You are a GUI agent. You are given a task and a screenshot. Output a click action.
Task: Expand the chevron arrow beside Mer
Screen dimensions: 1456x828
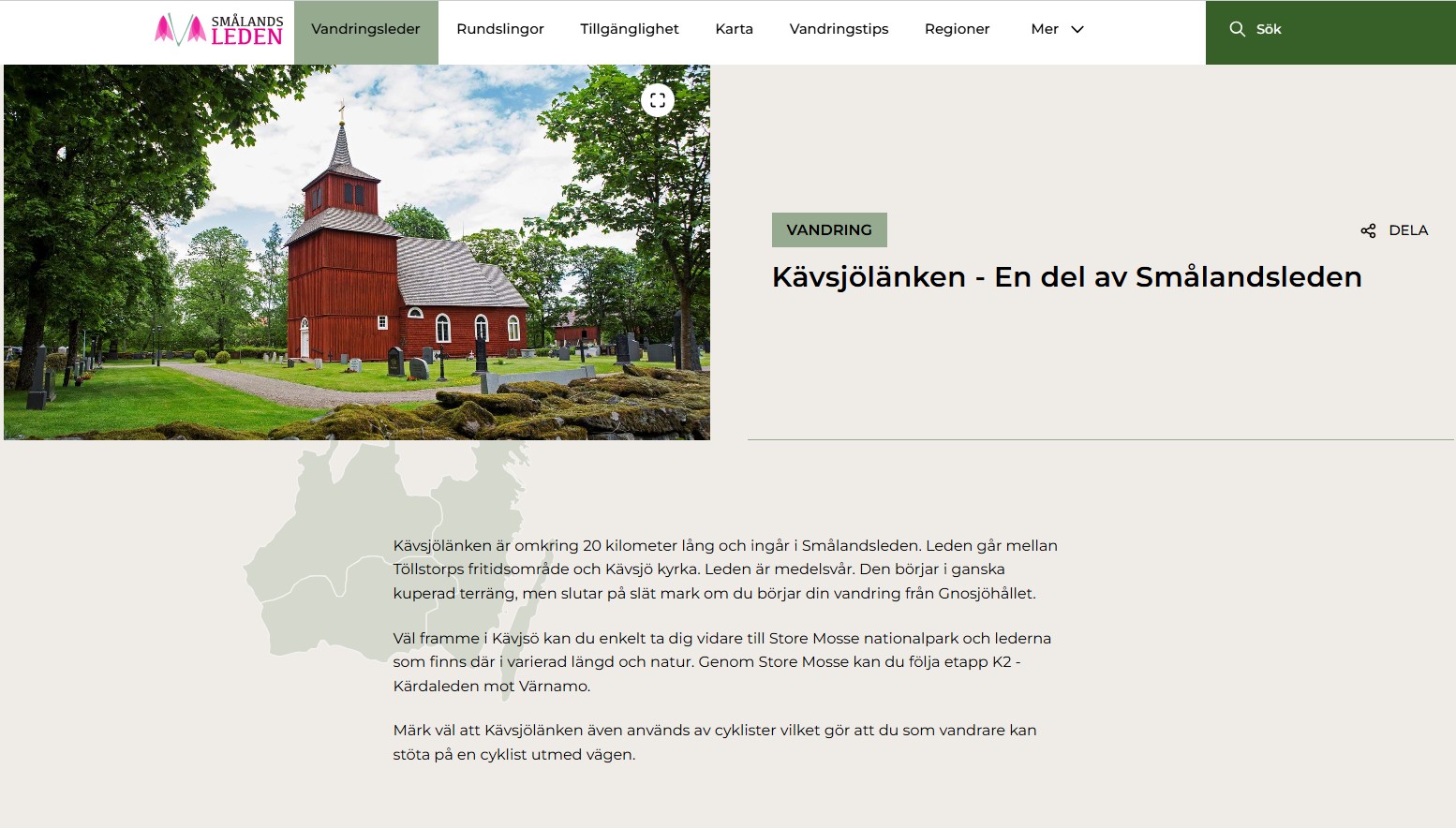coord(1077,29)
